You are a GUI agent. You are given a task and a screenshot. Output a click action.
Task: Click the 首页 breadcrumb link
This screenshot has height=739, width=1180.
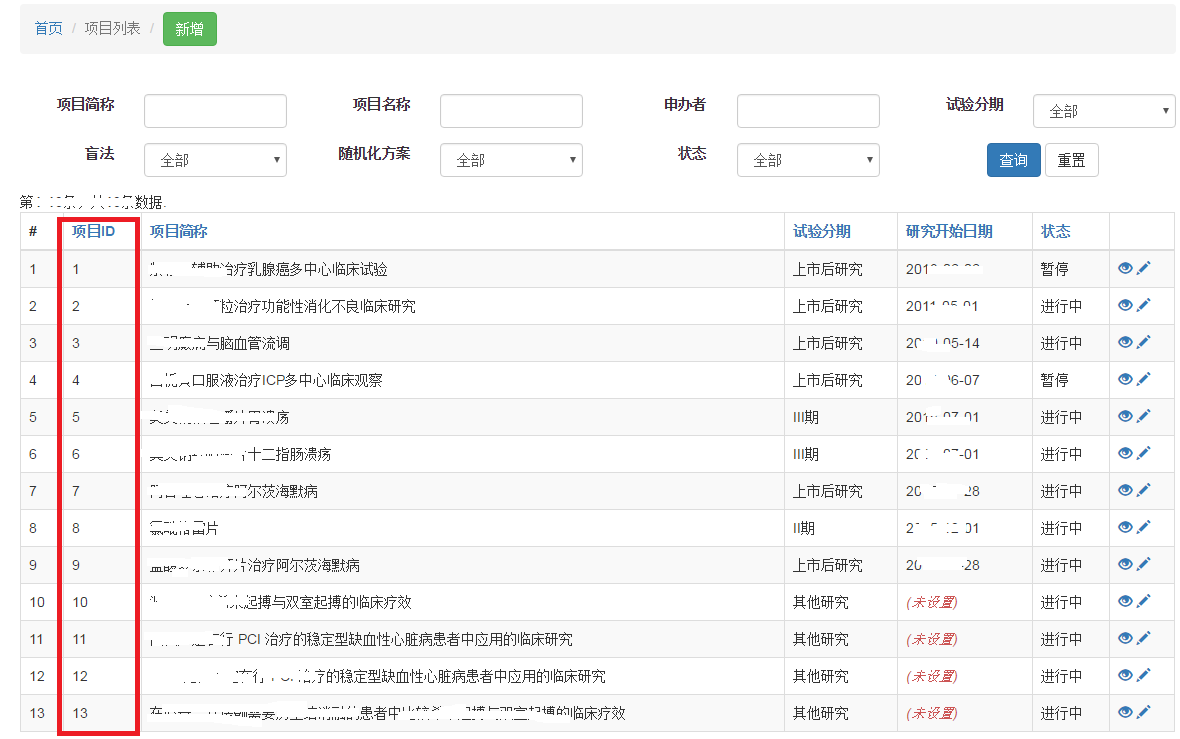pyautogui.click(x=48, y=28)
